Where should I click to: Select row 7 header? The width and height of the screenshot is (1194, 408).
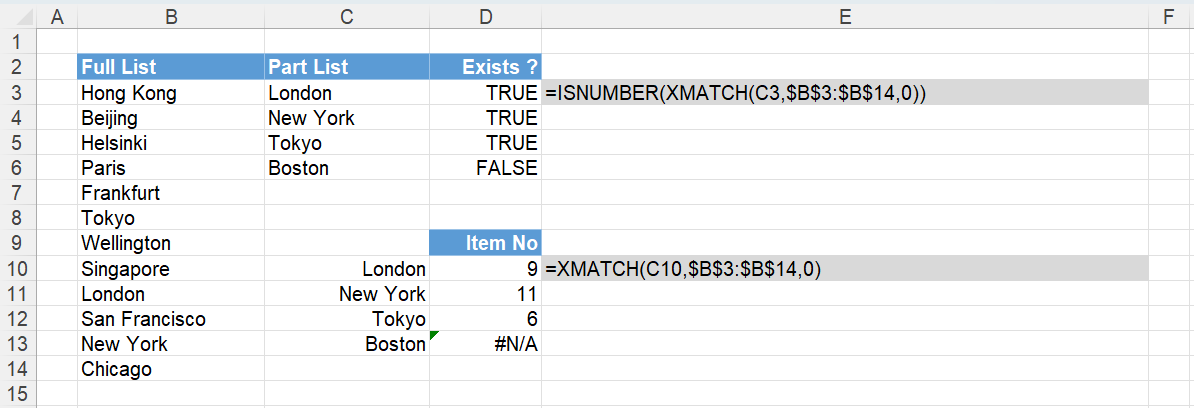19,193
